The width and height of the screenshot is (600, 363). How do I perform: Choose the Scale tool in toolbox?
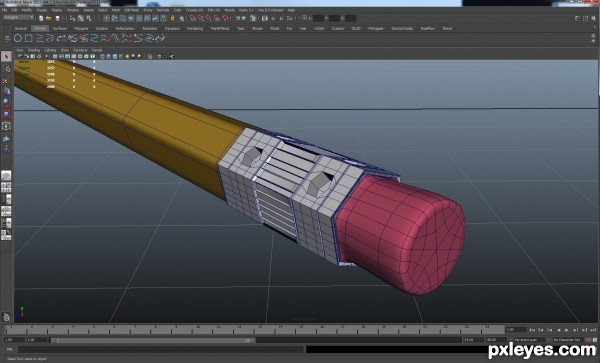tap(6, 114)
